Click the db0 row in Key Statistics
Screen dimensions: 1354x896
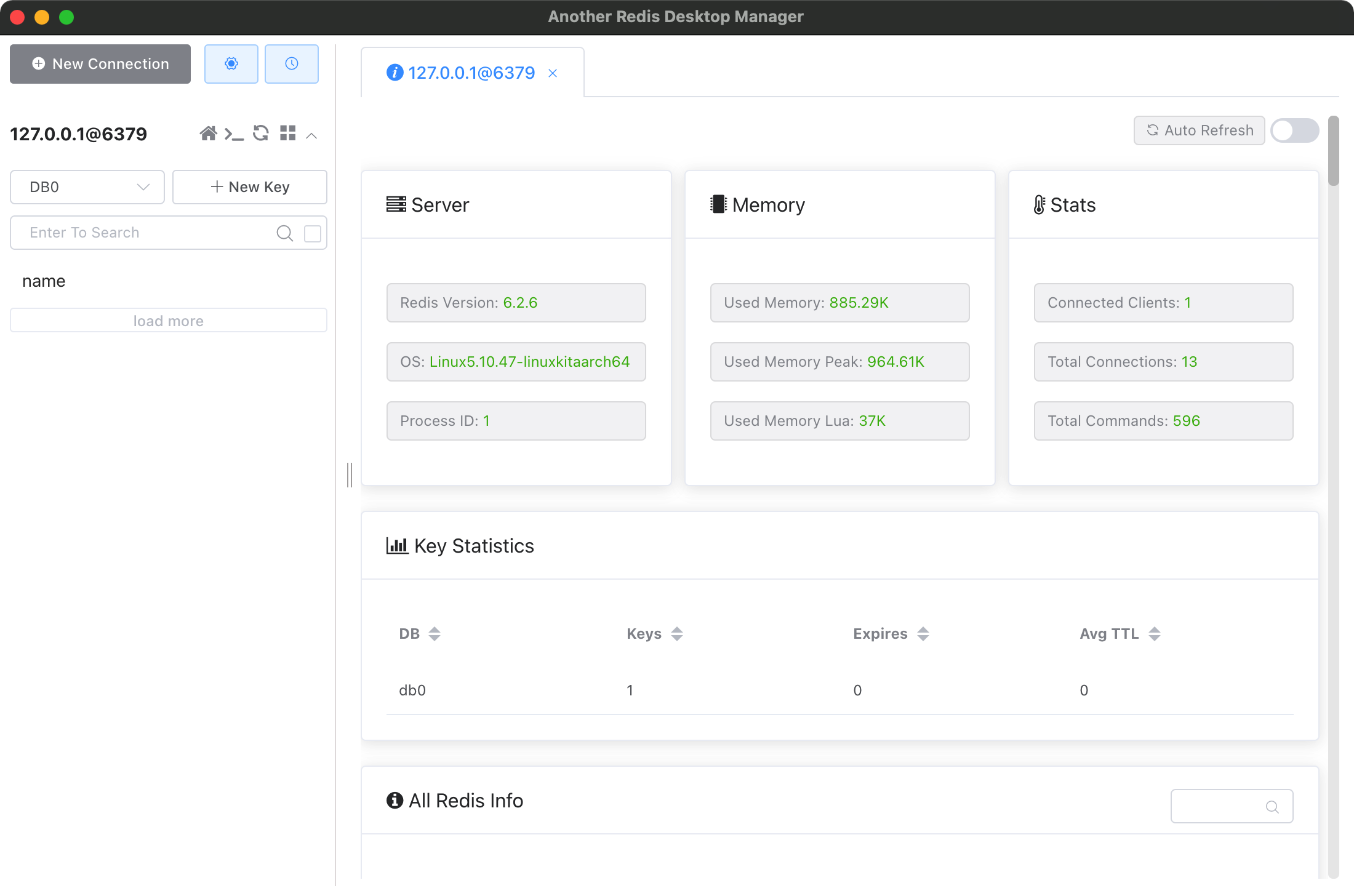(x=839, y=690)
